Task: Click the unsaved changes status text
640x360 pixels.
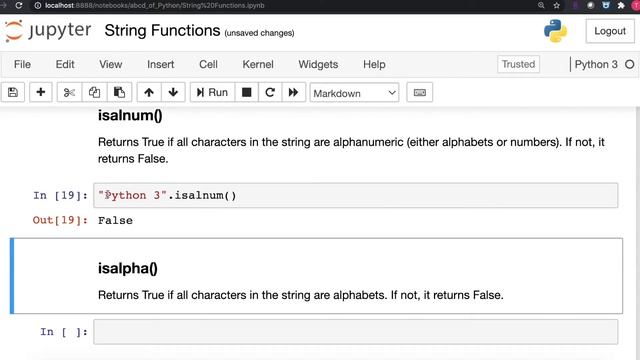Action: coord(259,33)
